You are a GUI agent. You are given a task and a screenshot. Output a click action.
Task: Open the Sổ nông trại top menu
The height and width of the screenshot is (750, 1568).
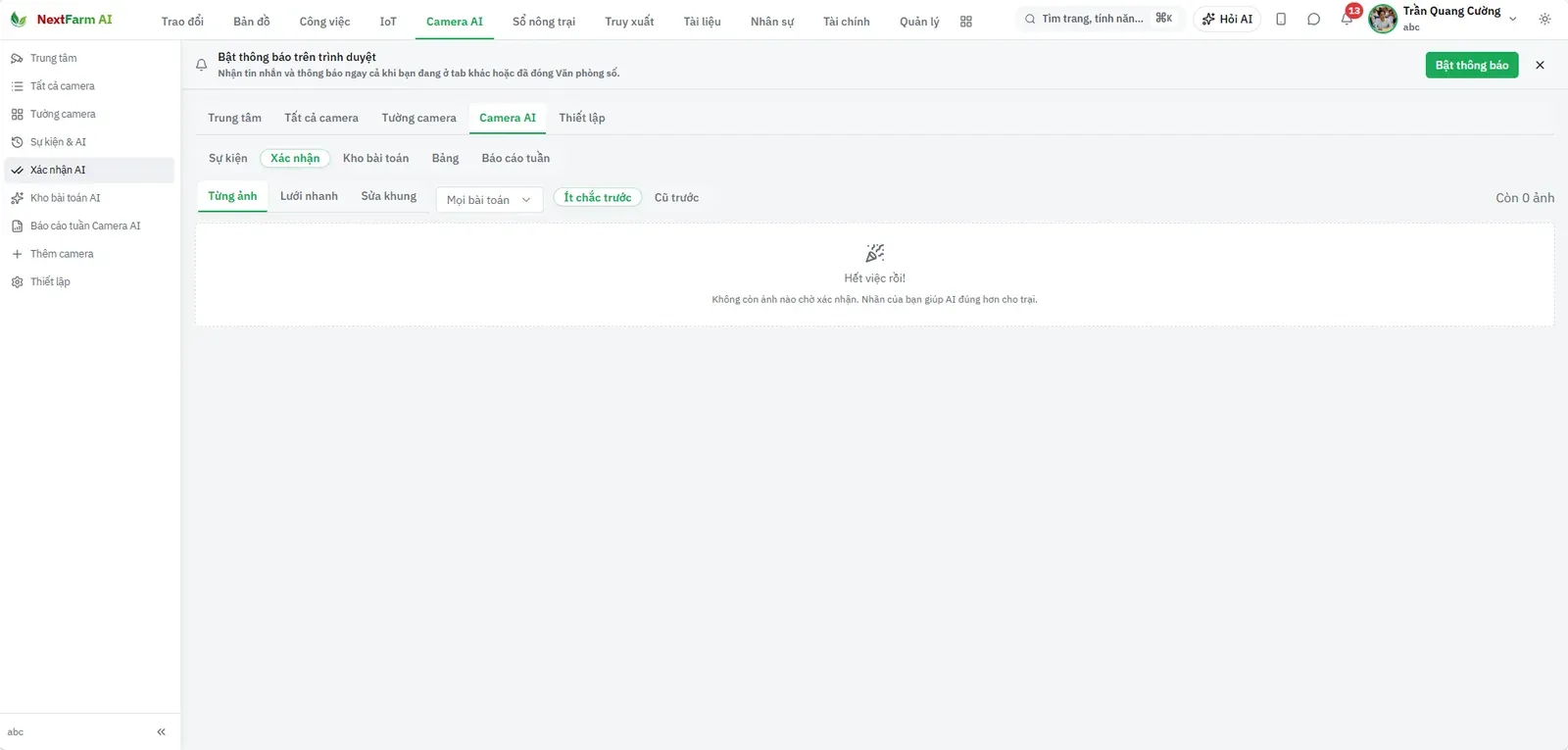click(544, 22)
